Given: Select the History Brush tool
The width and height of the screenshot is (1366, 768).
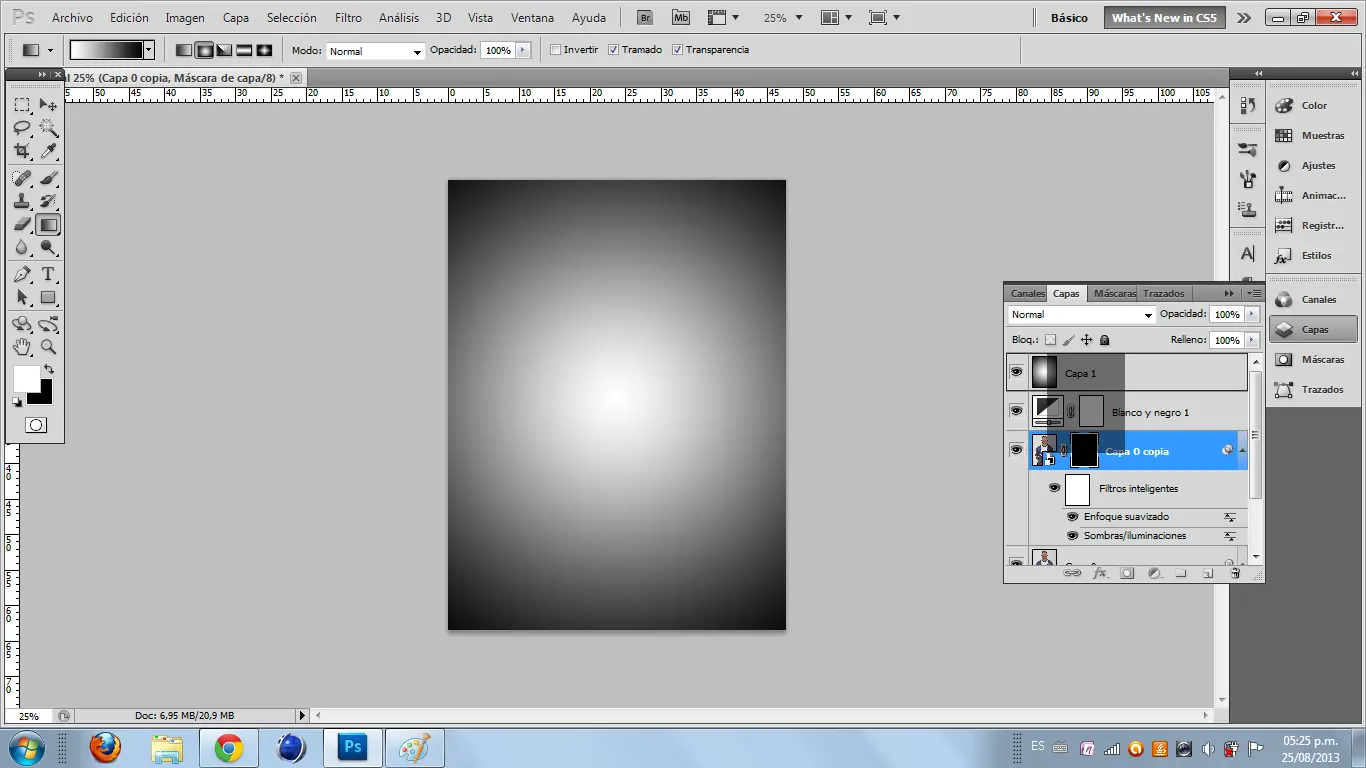Looking at the screenshot, I should pyautogui.click(x=48, y=201).
